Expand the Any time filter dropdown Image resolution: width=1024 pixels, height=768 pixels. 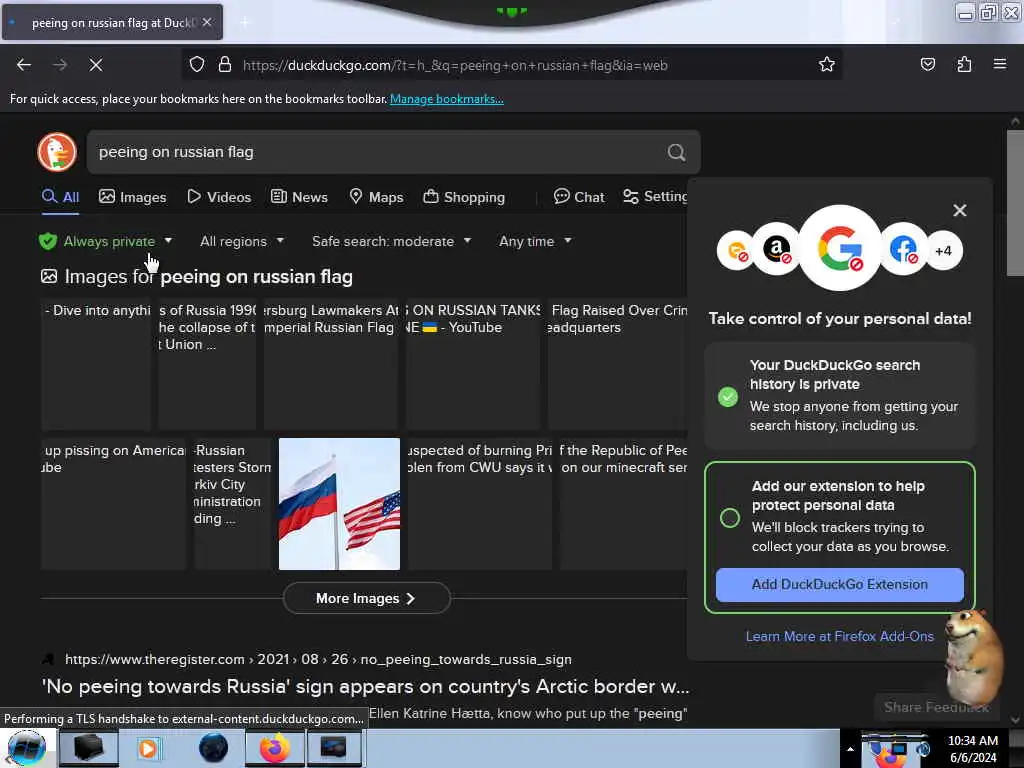pyautogui.click(x=535, y=242)
